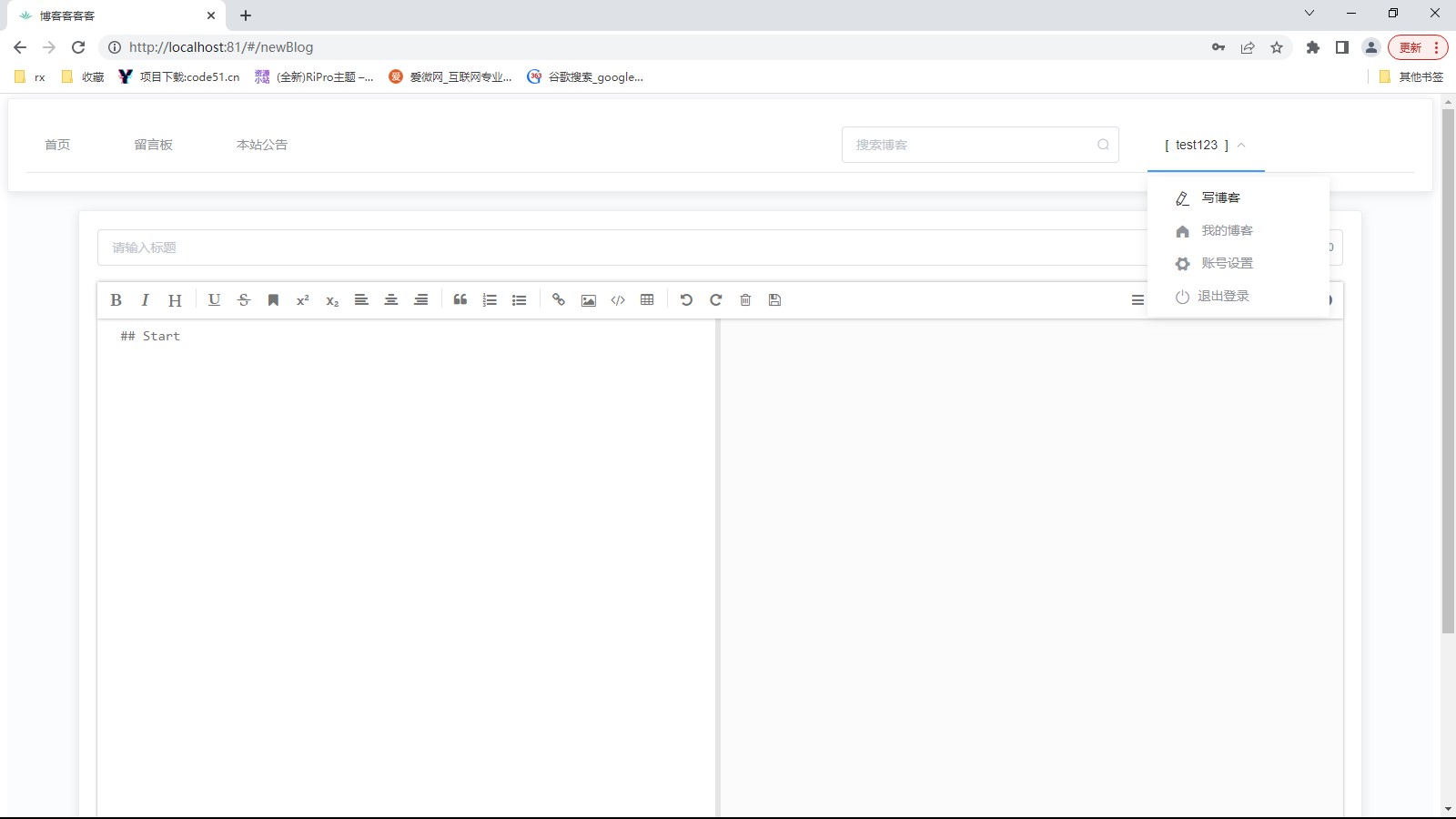Image resolution: width=1456 pixels, height=819 pixels.
Task: Align text to the right
Action: pos(421,300)
